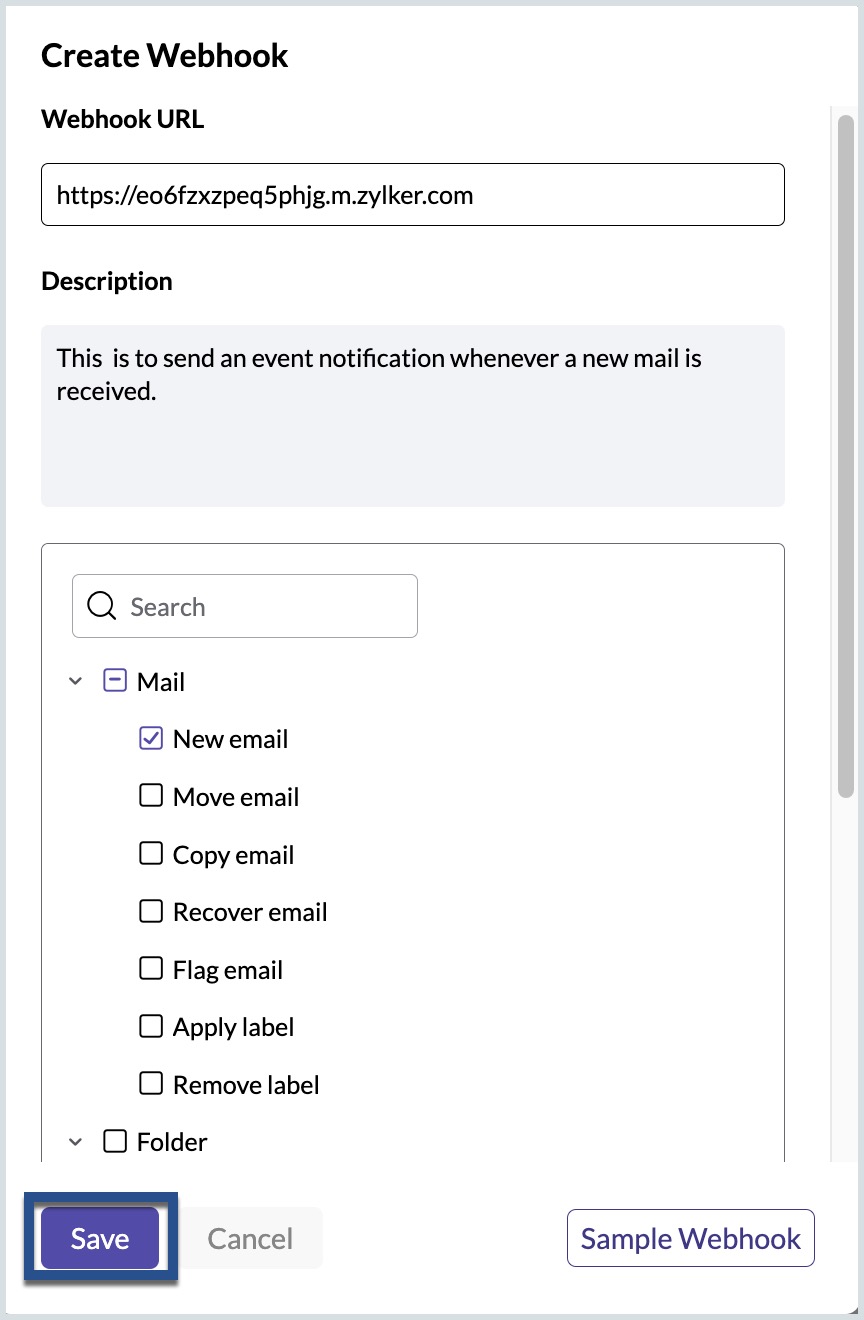Enable the Copy email checkbox
Screen dimensions: 864x1320
click(x=151, y=854)
